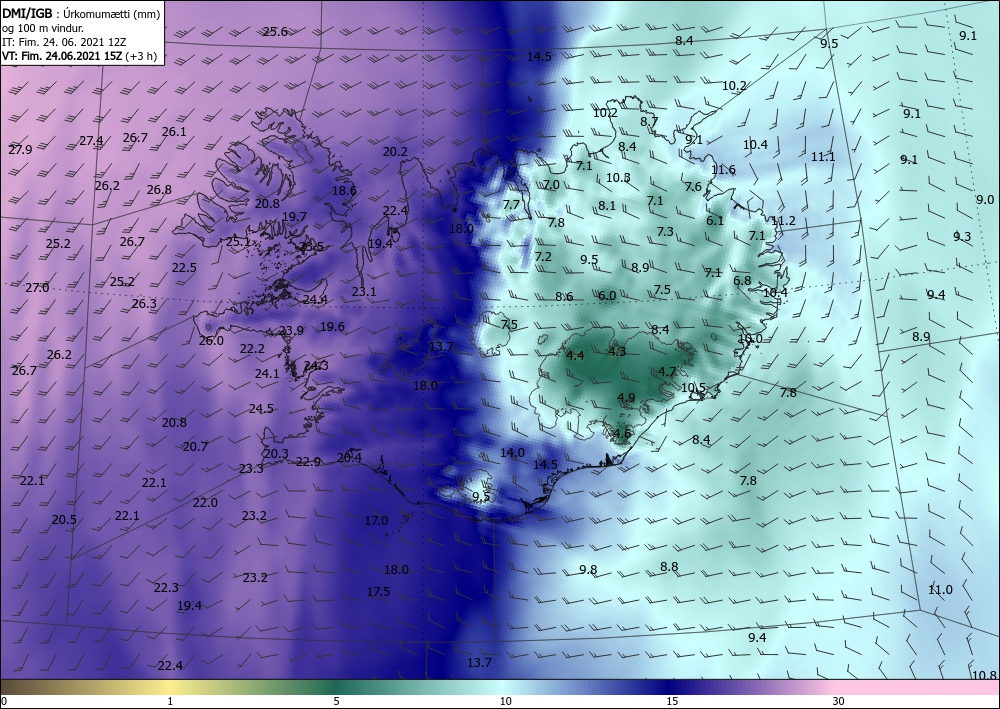The height and width of the screenshot is (709, 1000).
Task: Click the value 17.0 on the map
Action: point(376,520)
